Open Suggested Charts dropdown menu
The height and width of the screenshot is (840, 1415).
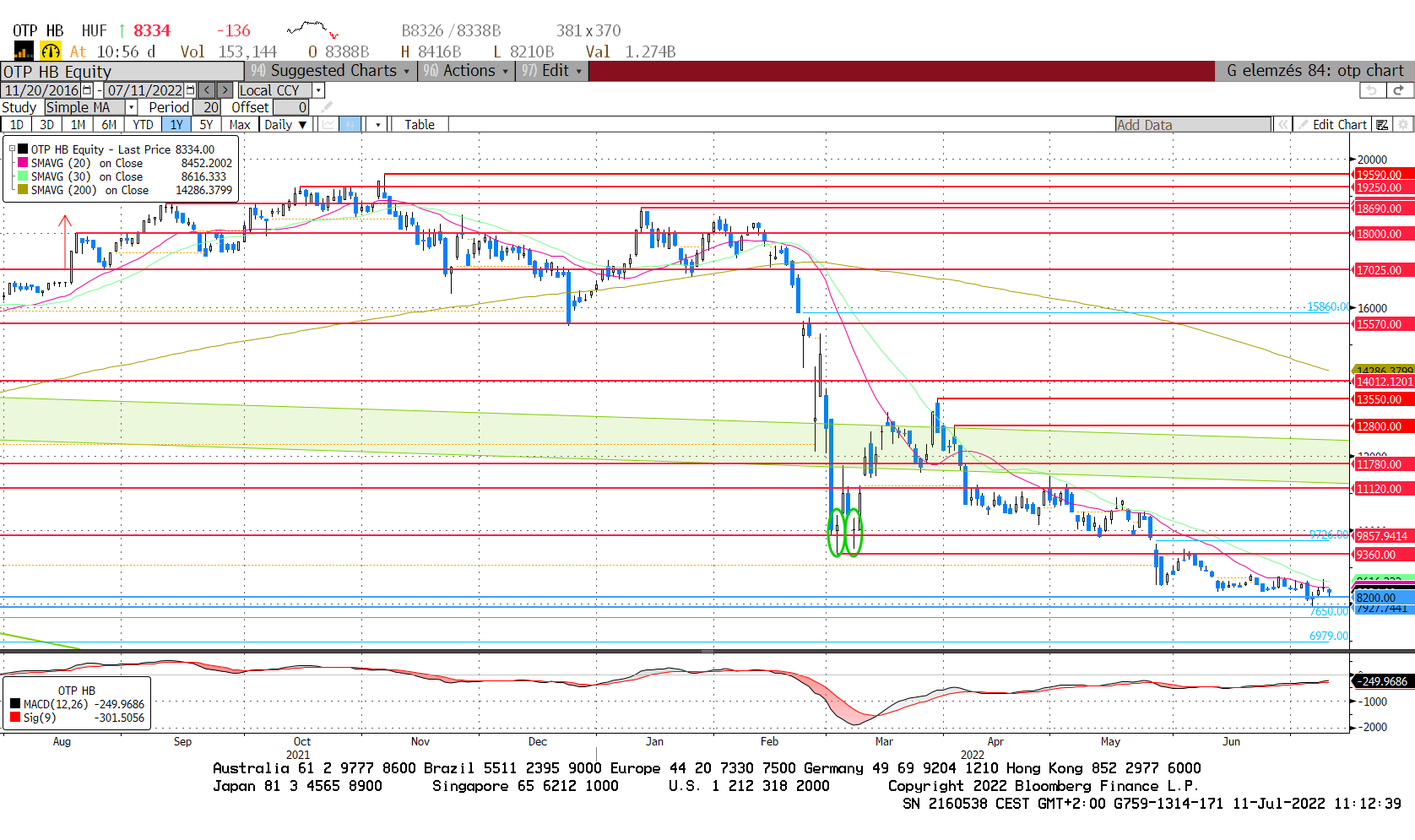pyautogui.click(x=331, y=71)
